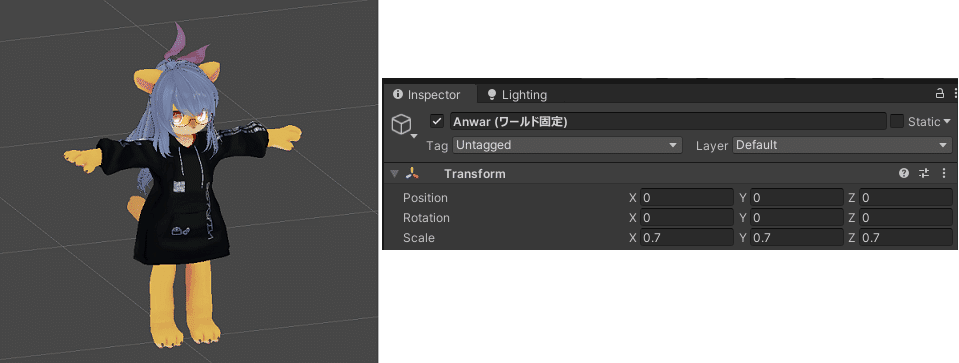Click the GameObject cube icon picker
Viewport: 959px width, 363px height.
coord(401,124)
